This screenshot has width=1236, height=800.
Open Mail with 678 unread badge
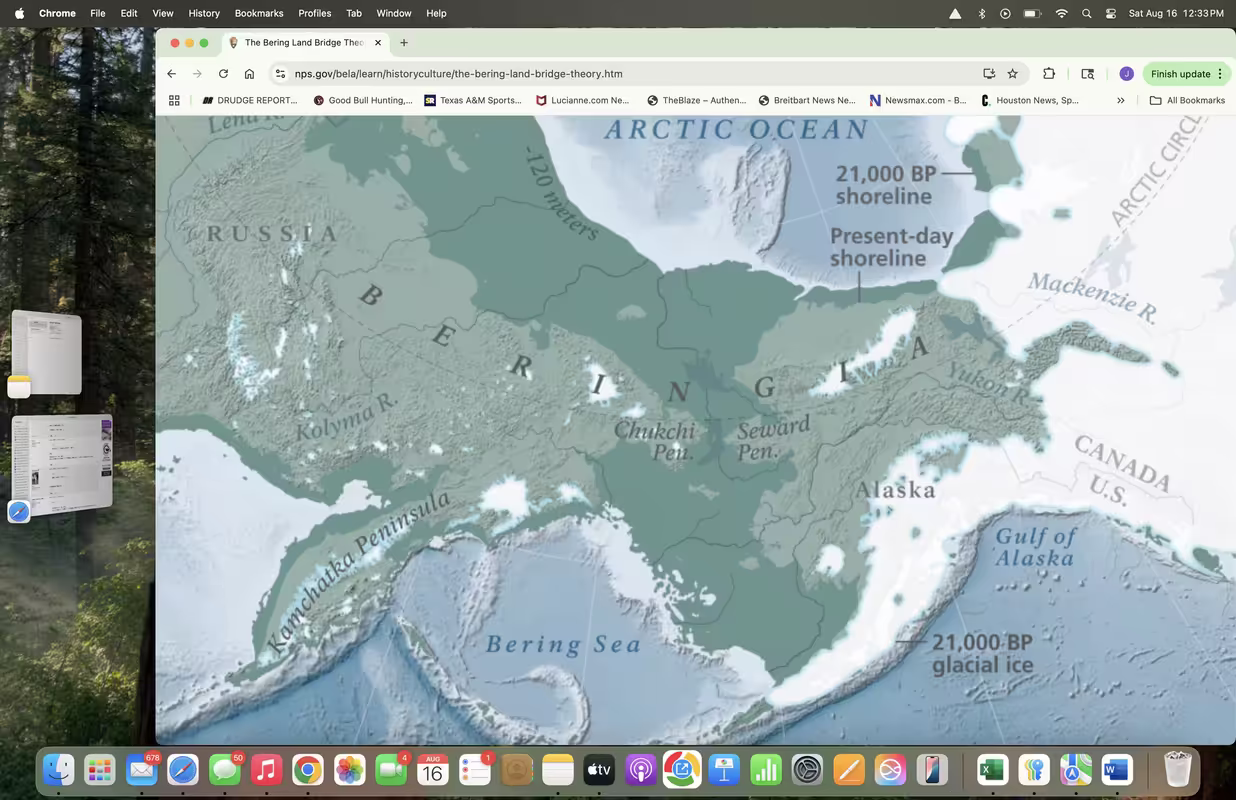pyautogui.click(x=142, y=770)
